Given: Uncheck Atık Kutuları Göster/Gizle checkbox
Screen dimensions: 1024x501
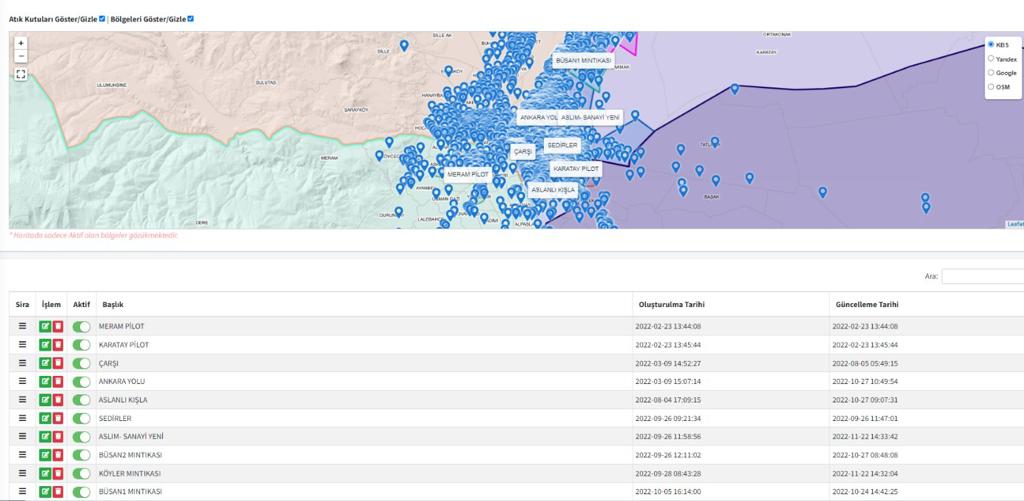Looking at the screenshot, I should click(x=102, y=19).
